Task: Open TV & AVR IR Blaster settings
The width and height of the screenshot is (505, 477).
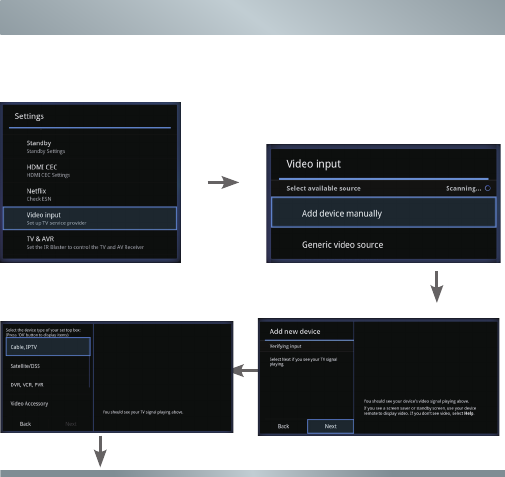Action: 90,243
